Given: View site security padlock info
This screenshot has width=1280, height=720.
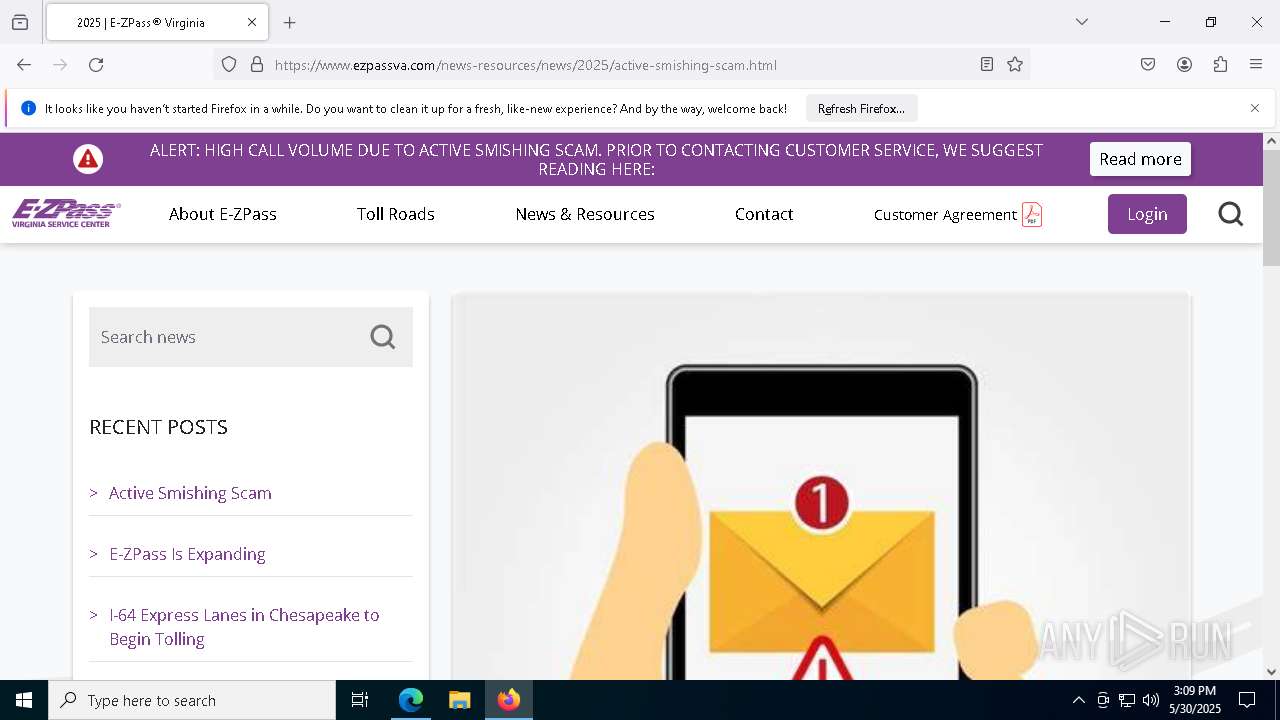Looking at the screenshot, I should (257, 65).
